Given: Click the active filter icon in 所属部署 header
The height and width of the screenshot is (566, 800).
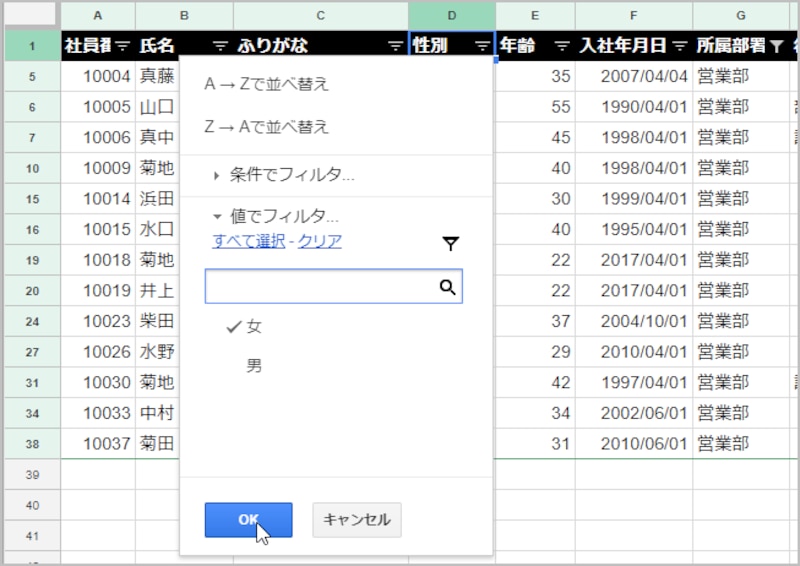Looking at the screenshot, I should click(777, 45).
